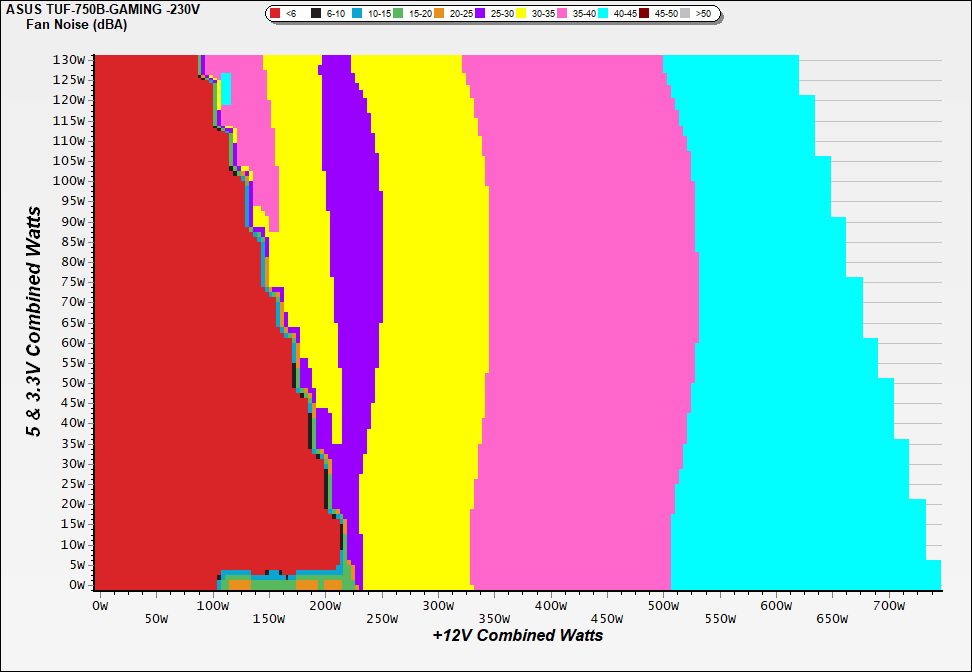Screen dimensions: 972x672
Task: Click the dark red 45-50 legend swatch
Action: pos(645,14)
